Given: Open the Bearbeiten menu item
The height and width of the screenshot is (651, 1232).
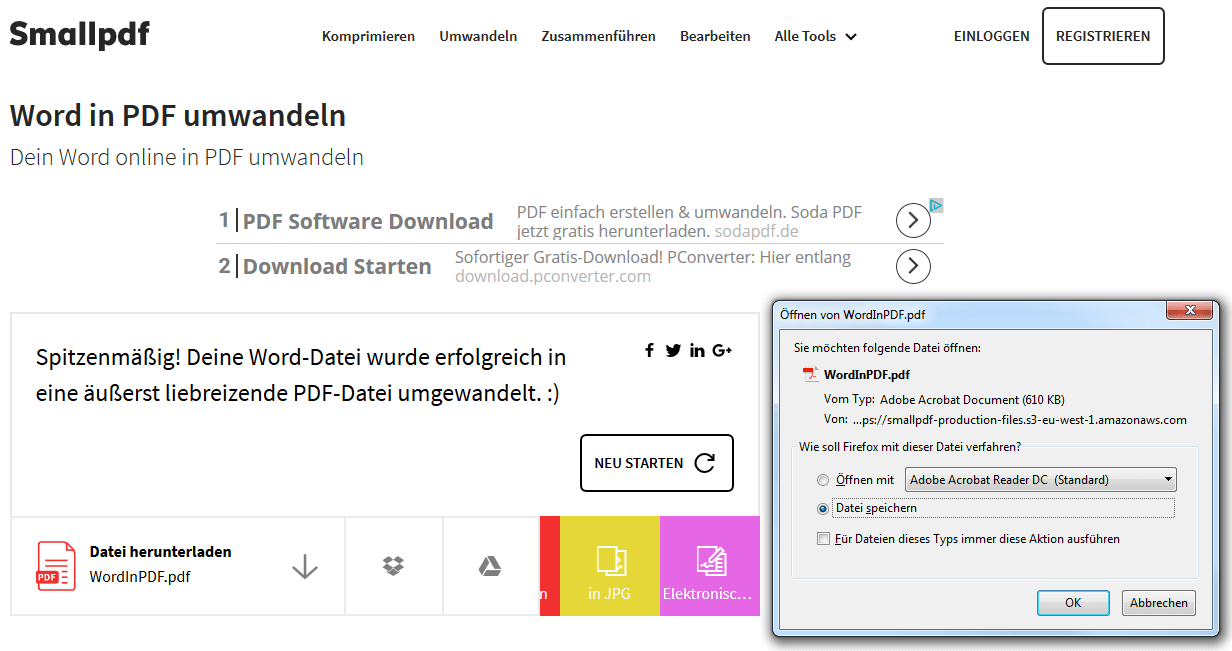Looking at the screenshot, I should [x=715, y=36].
